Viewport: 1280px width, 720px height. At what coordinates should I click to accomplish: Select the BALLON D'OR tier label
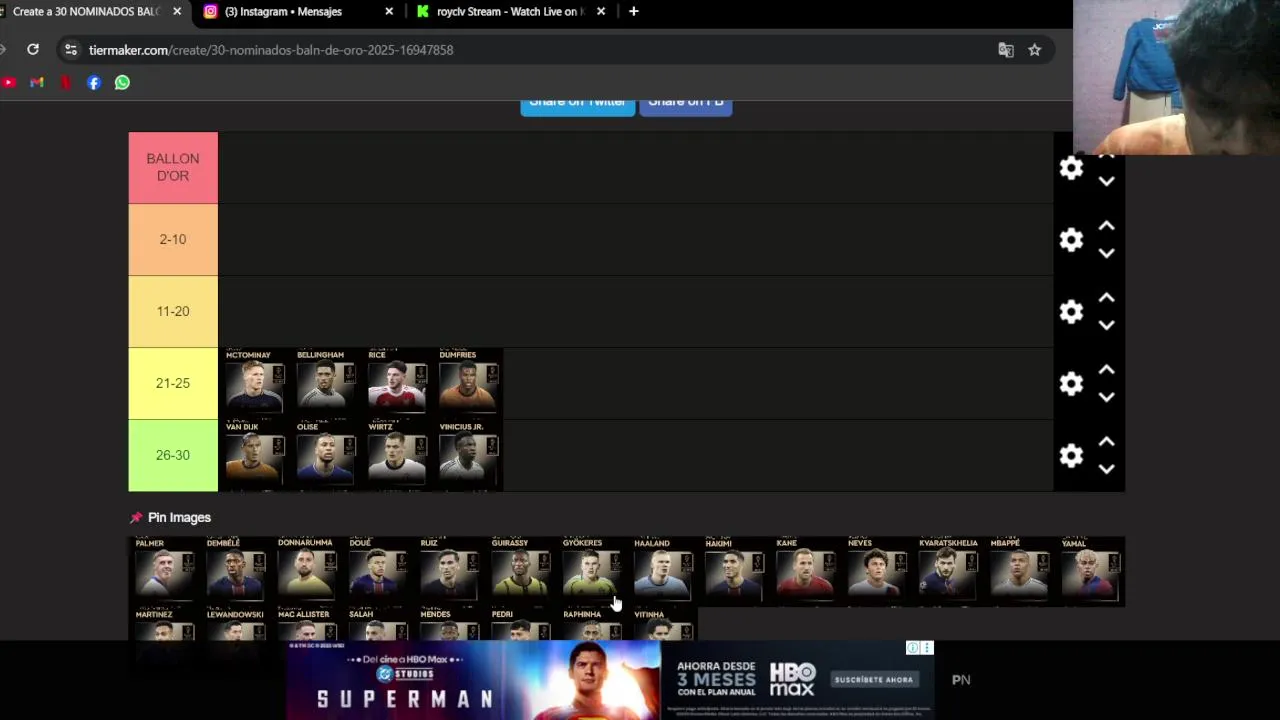pyautogui.click(x=173, y=168)
